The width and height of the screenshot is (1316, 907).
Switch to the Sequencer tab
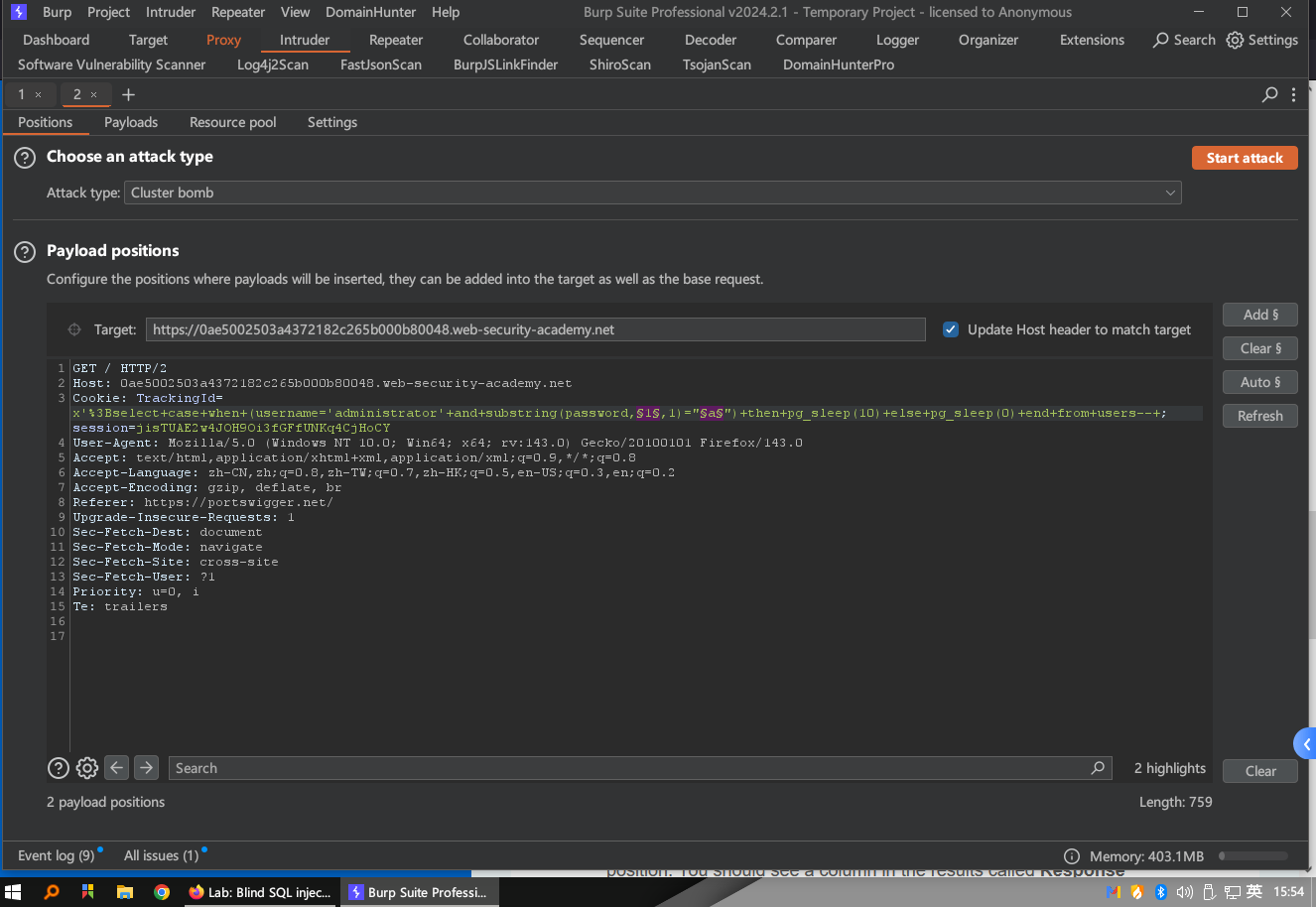[611, 40]
